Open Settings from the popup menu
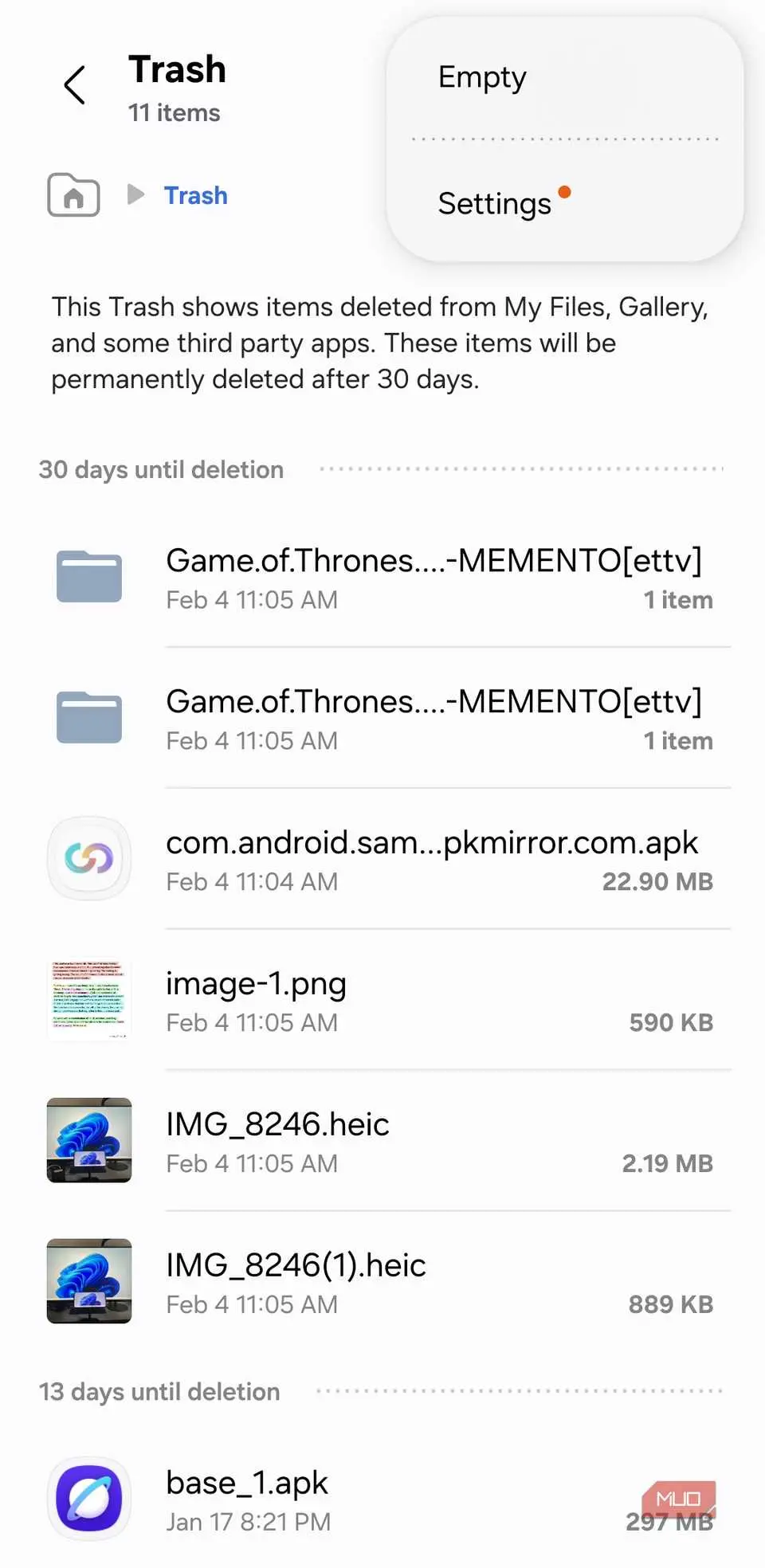765x1568 pixels. [495, 204]
